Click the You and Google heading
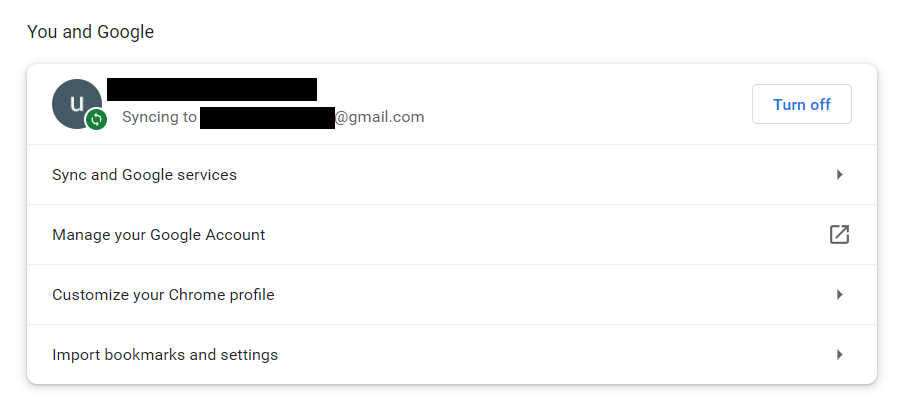The width and height of the screenshot is (907, 403). (90, 32)
